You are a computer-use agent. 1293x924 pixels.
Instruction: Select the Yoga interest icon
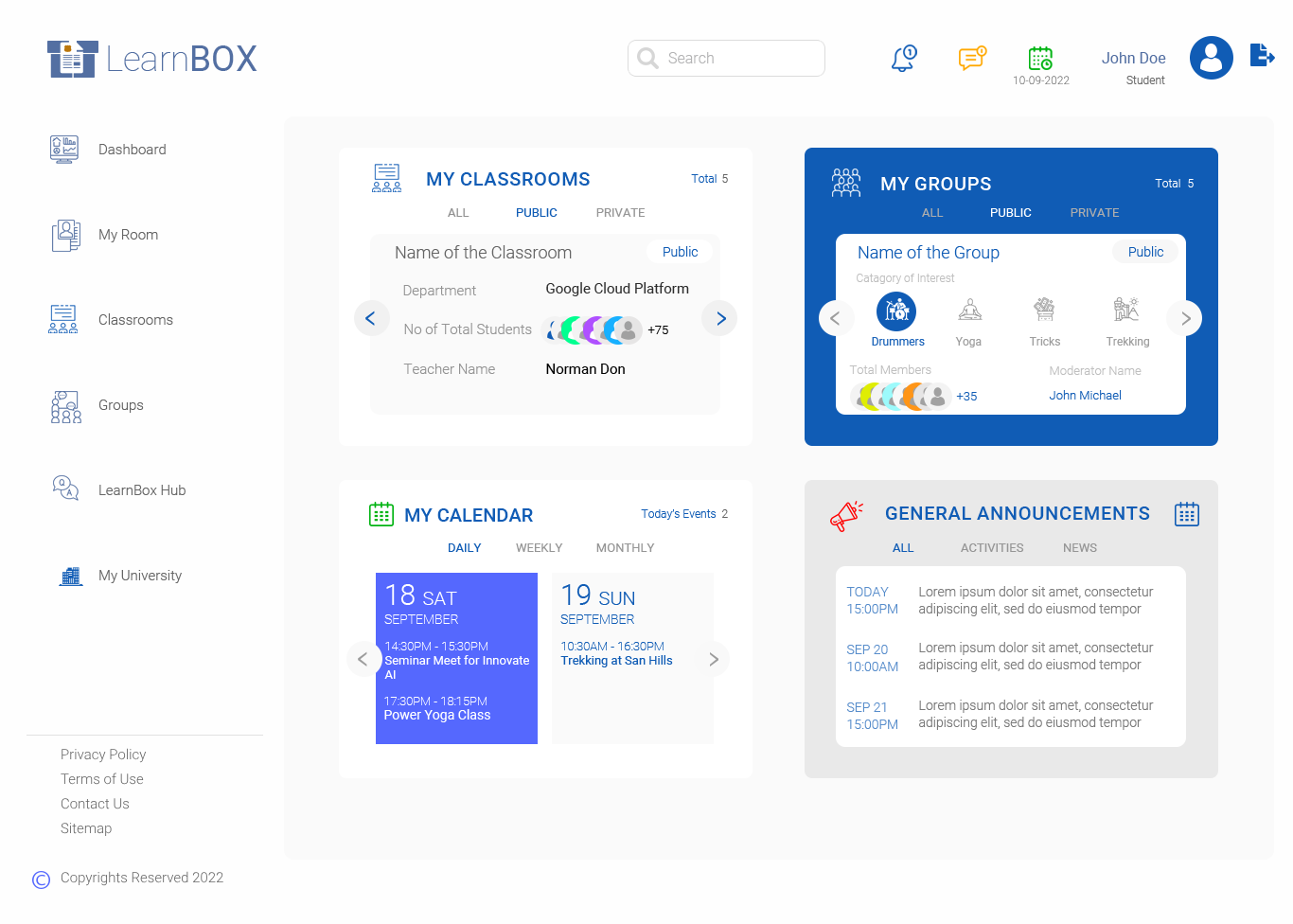(969, 310)
